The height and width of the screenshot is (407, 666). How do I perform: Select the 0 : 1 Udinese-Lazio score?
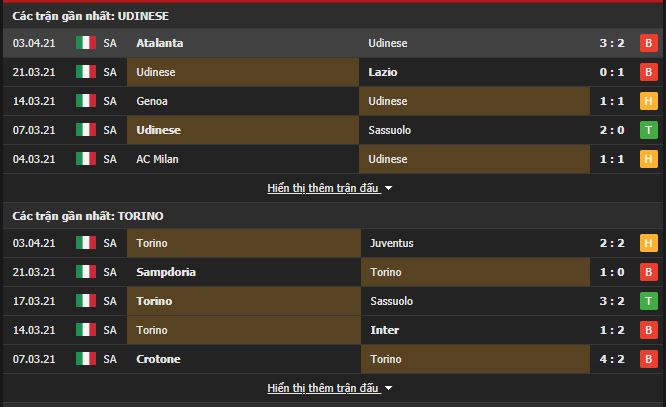tap(612, 72)
